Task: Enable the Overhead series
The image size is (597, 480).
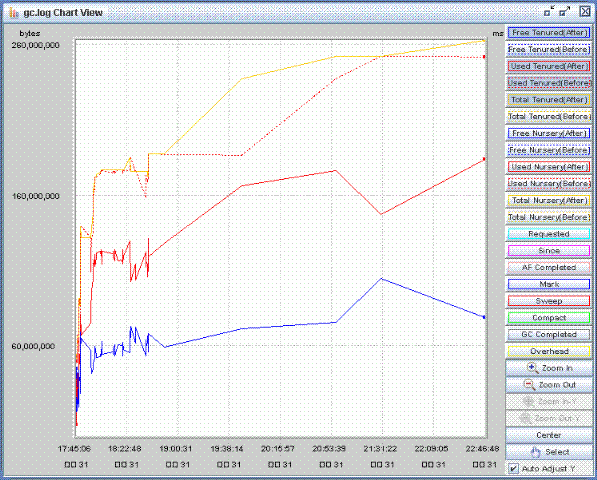Action: tap(549, 351)
